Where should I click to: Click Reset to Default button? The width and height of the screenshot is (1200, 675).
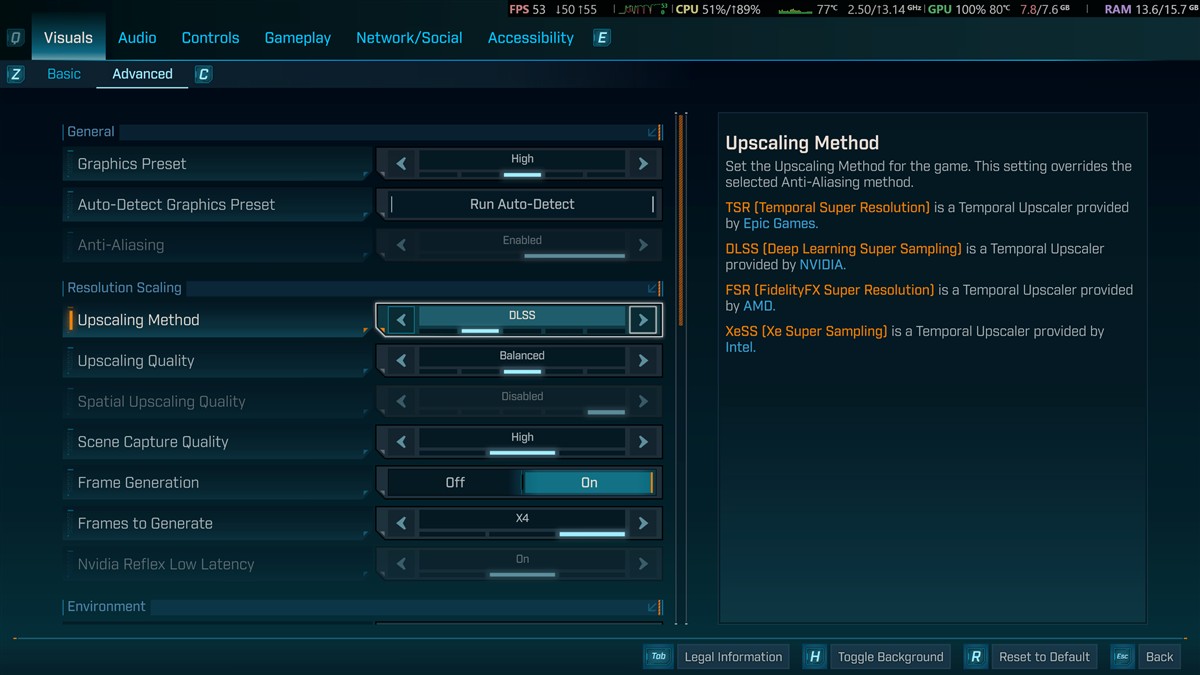1043,657
